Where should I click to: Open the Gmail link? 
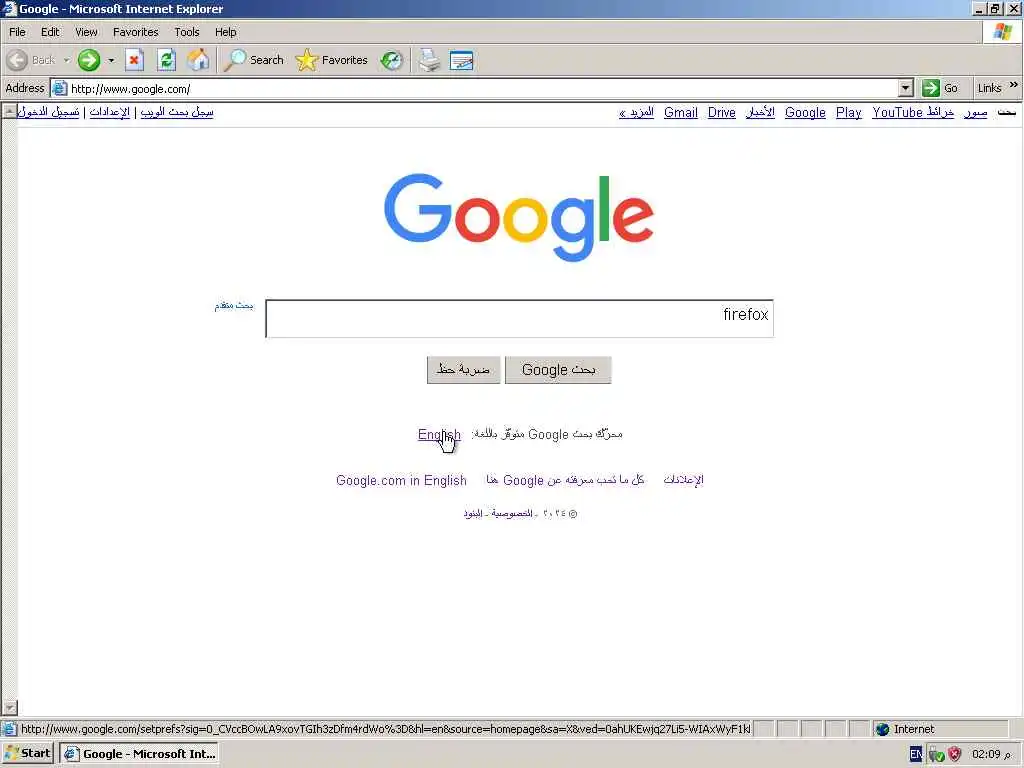click(680, 112)
